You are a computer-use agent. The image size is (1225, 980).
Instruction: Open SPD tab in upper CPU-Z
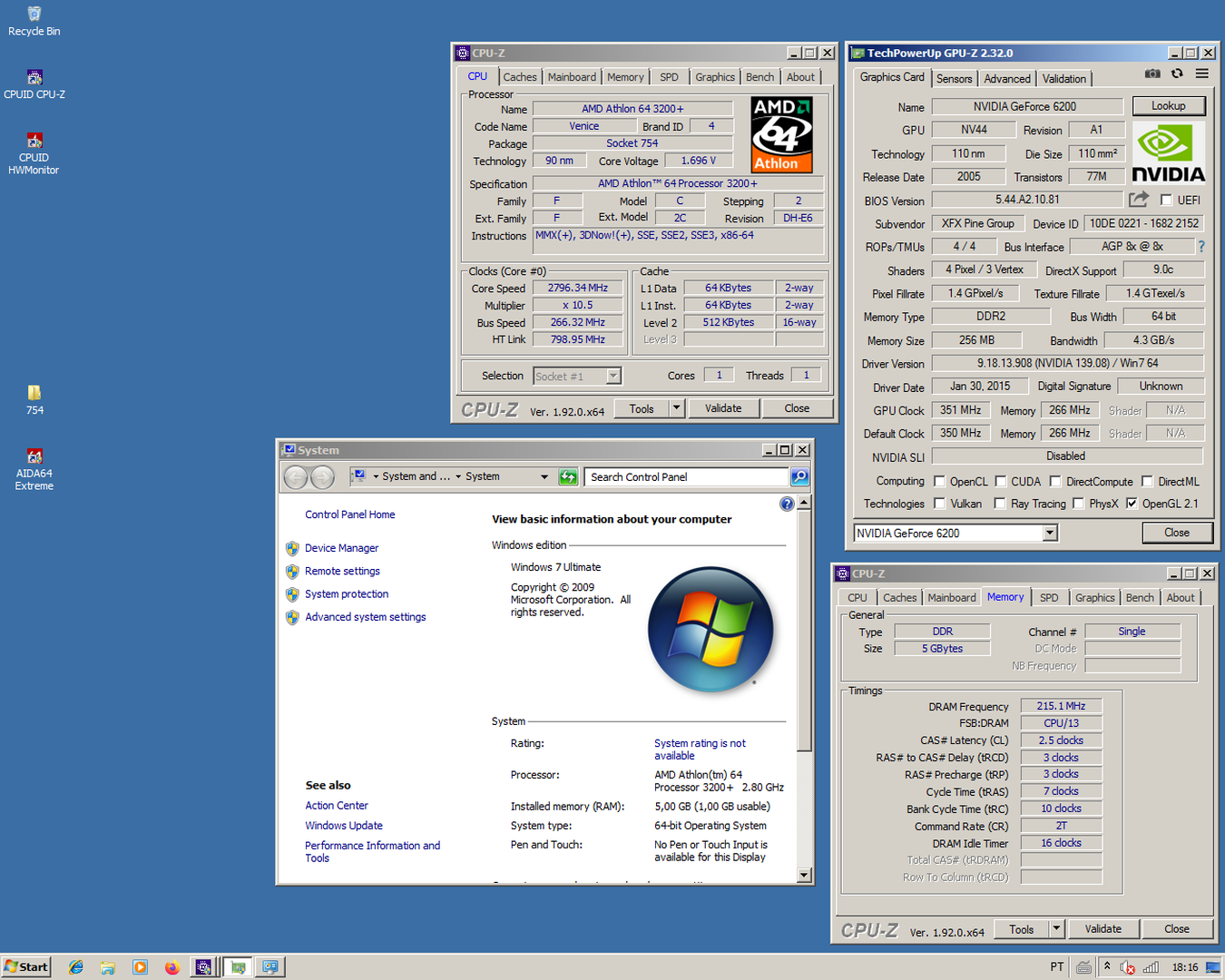(x=669, y=77)
